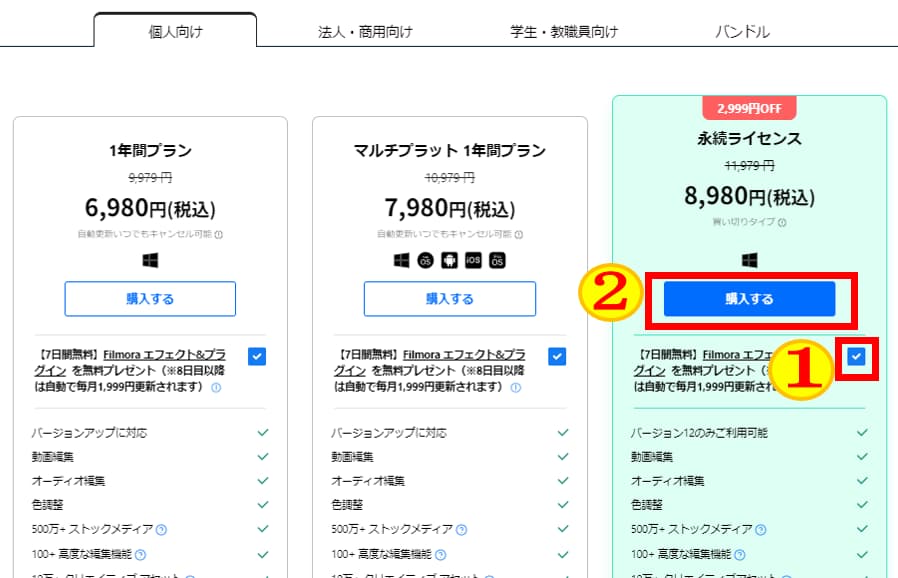Uncheck the gift checkbox in the マルチプラット plan
898x578 pixels.
557,356
